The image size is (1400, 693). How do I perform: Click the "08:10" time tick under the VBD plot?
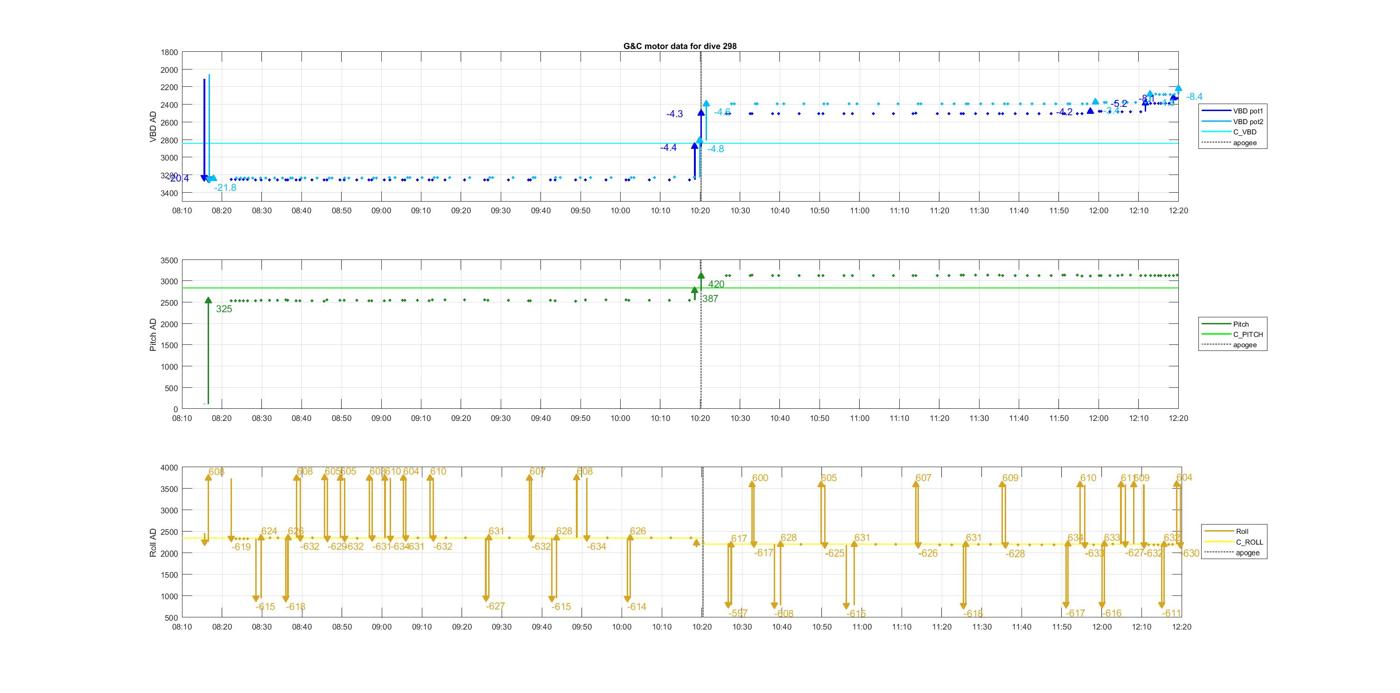pos(182,210)
